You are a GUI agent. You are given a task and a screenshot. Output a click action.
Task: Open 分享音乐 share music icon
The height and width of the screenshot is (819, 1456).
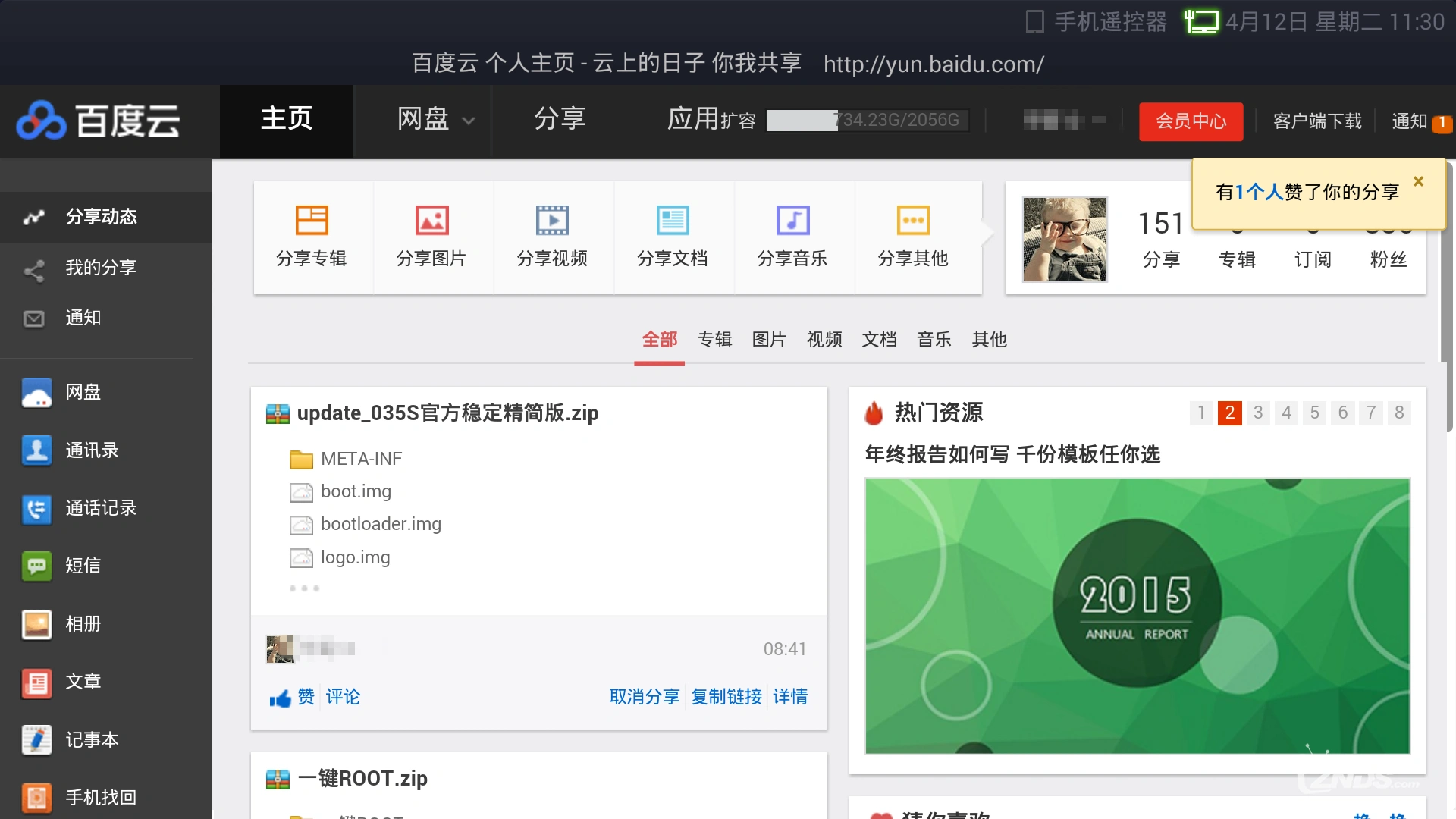(x=793, y=221)
